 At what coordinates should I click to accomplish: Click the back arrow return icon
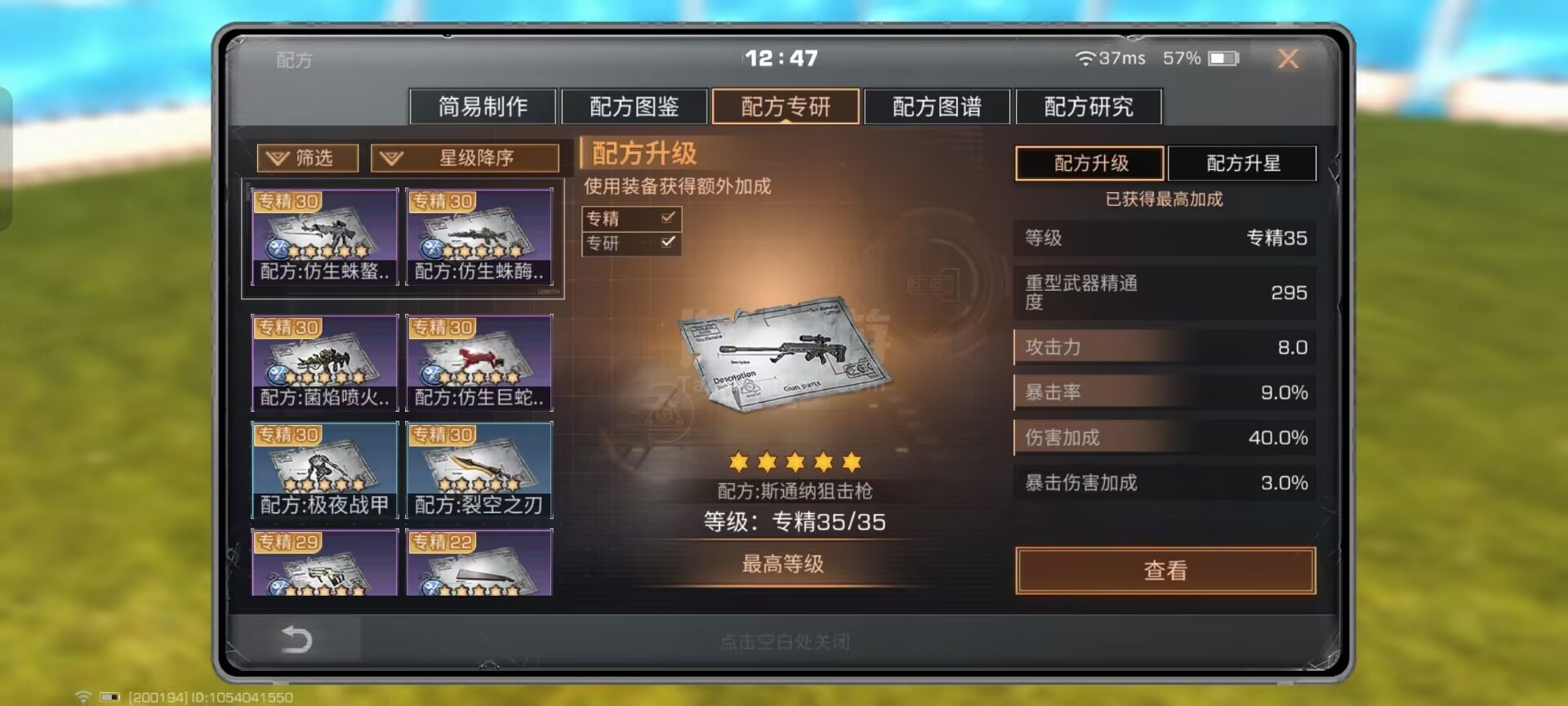(x=296, y=639)
